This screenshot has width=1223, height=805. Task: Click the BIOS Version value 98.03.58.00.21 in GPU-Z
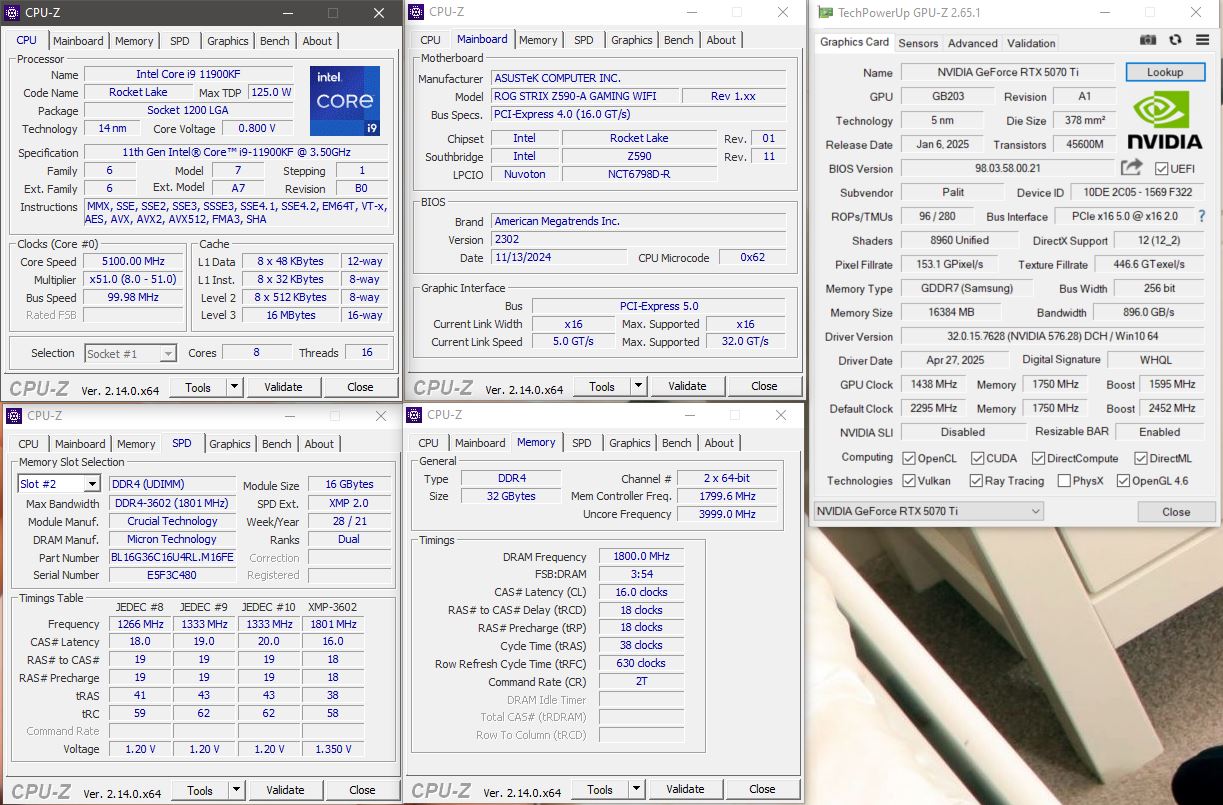pos(1007,169)
